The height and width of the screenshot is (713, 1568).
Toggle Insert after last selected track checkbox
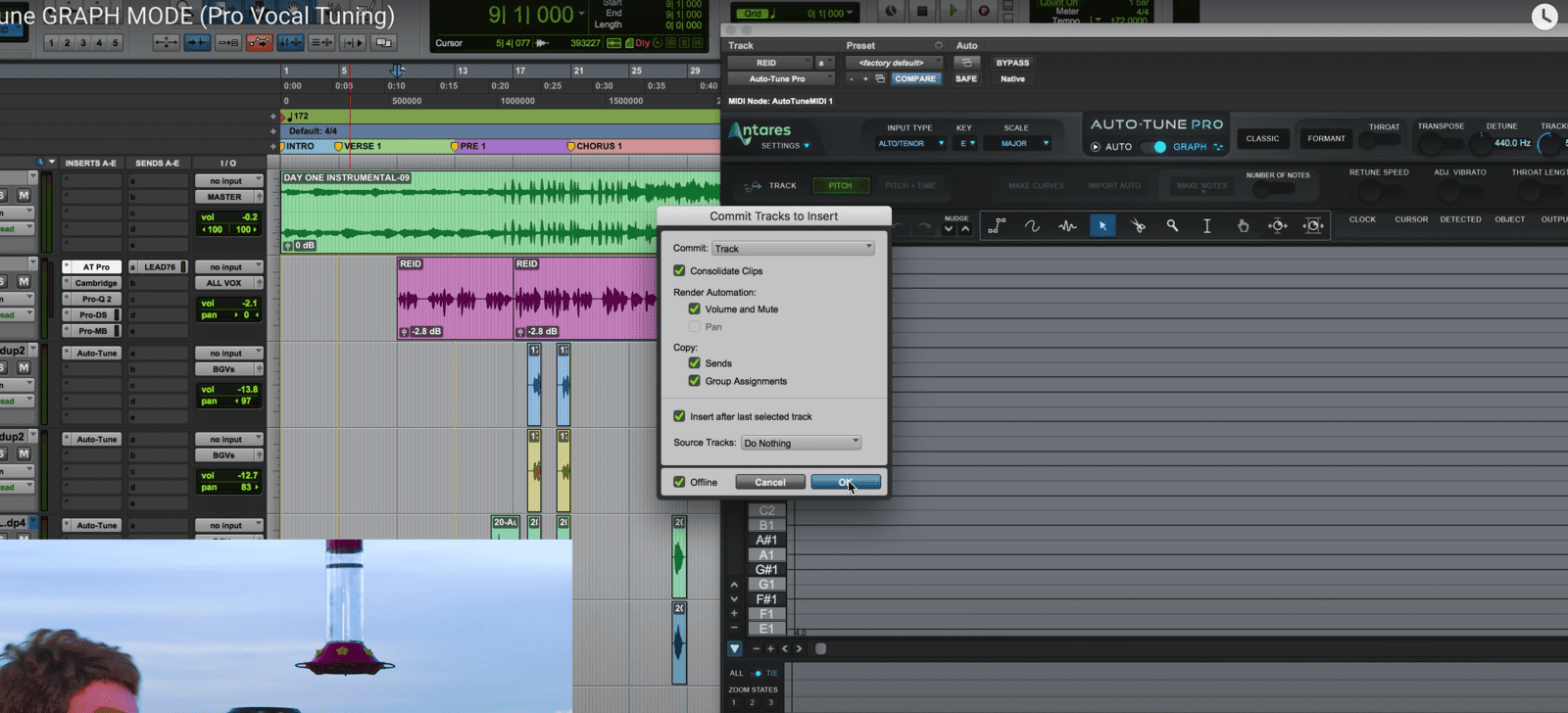pyautogui.click(x=679, y=416)
